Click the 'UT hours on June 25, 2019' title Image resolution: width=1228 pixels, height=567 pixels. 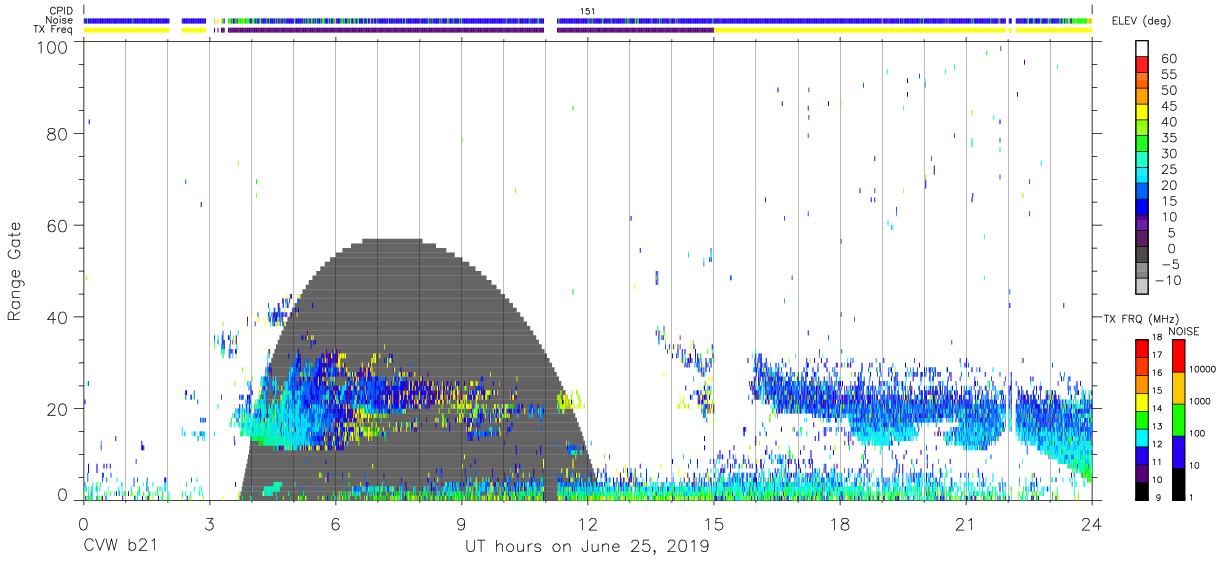pos(587,547)
